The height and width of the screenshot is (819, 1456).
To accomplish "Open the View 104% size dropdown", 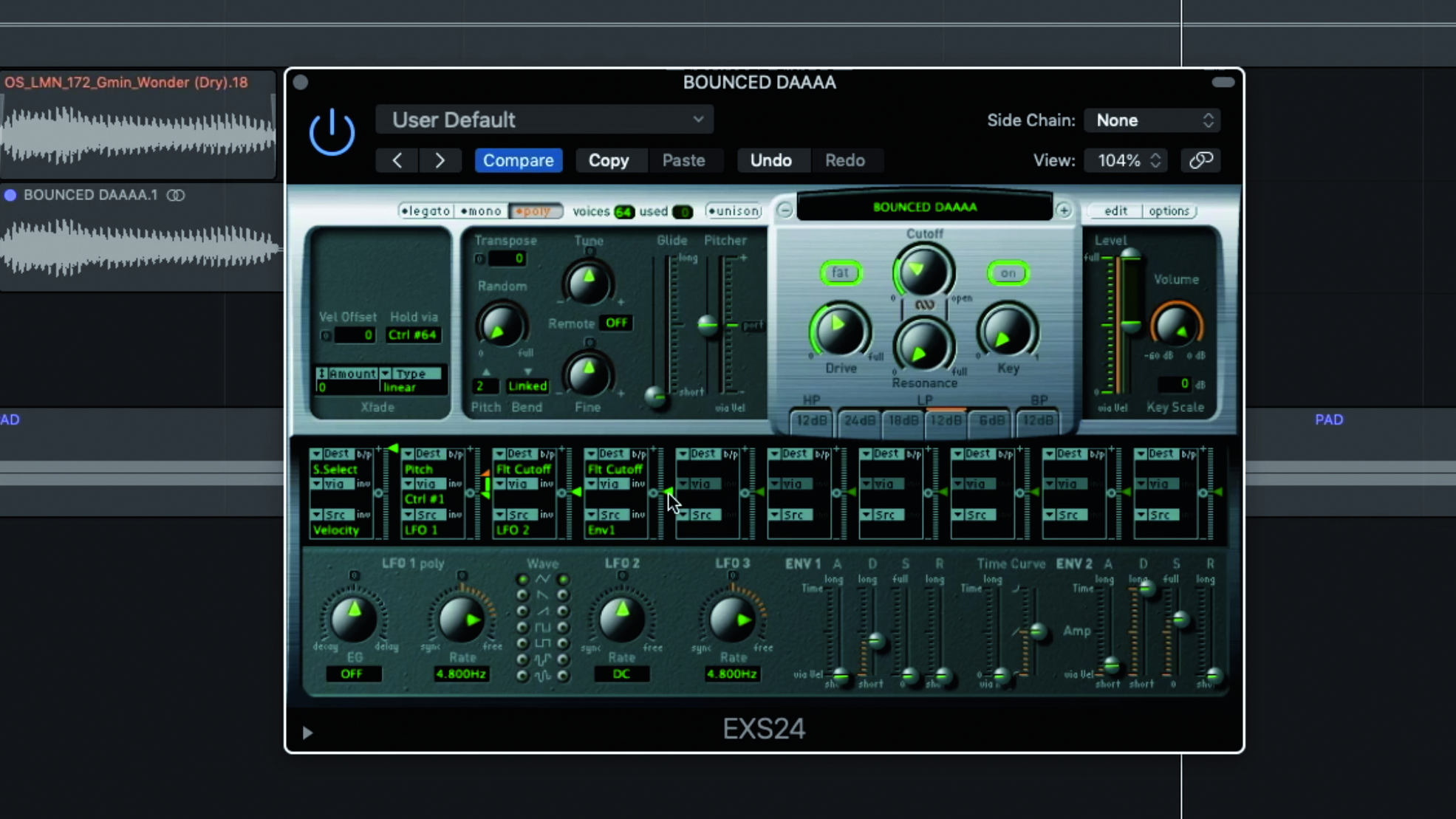I will point(1126,160).
